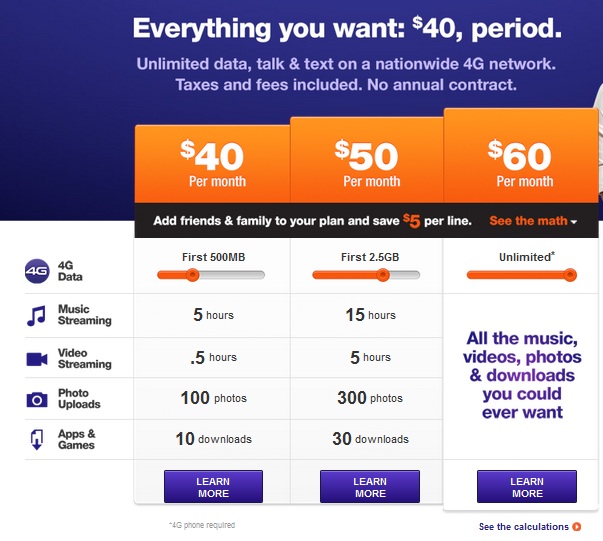
Task: Click Learn More under the $40 plan
Action: tap(213, 487)
